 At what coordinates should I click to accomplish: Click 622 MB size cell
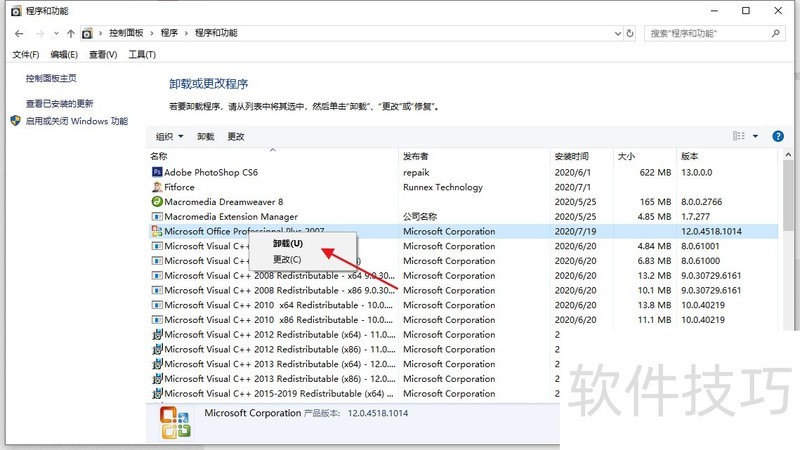pyautogui.click(x=655, y=172)
